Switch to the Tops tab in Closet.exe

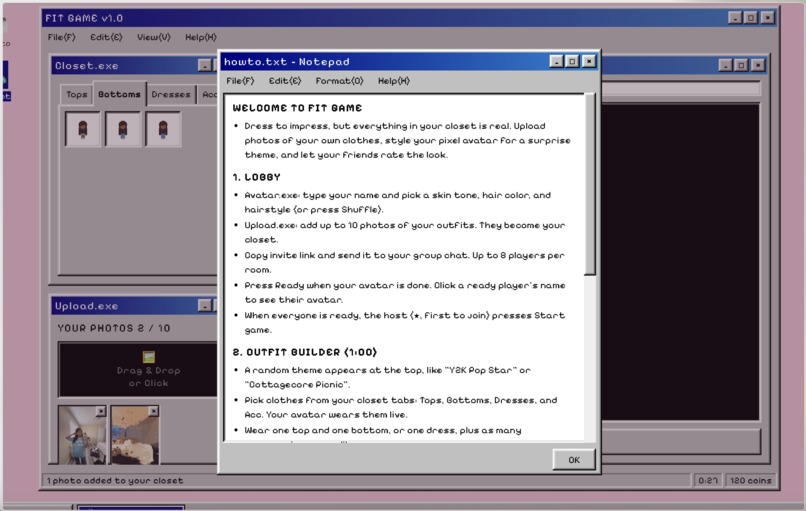(x=77, y=95)
